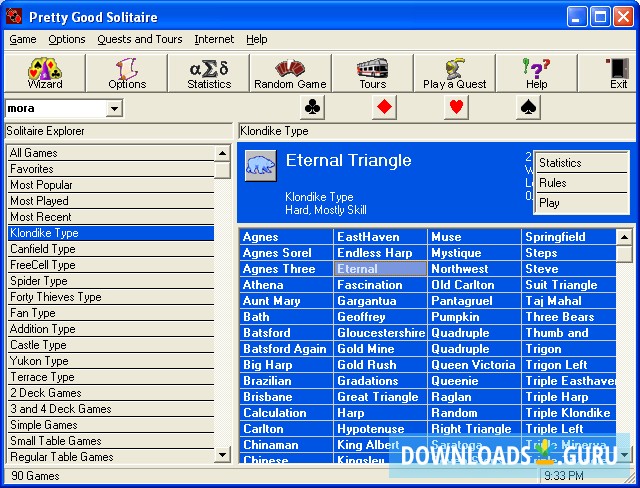640x488 pixels.
Task: Start a Random Game from toolbar
Action: click(290, 73)
